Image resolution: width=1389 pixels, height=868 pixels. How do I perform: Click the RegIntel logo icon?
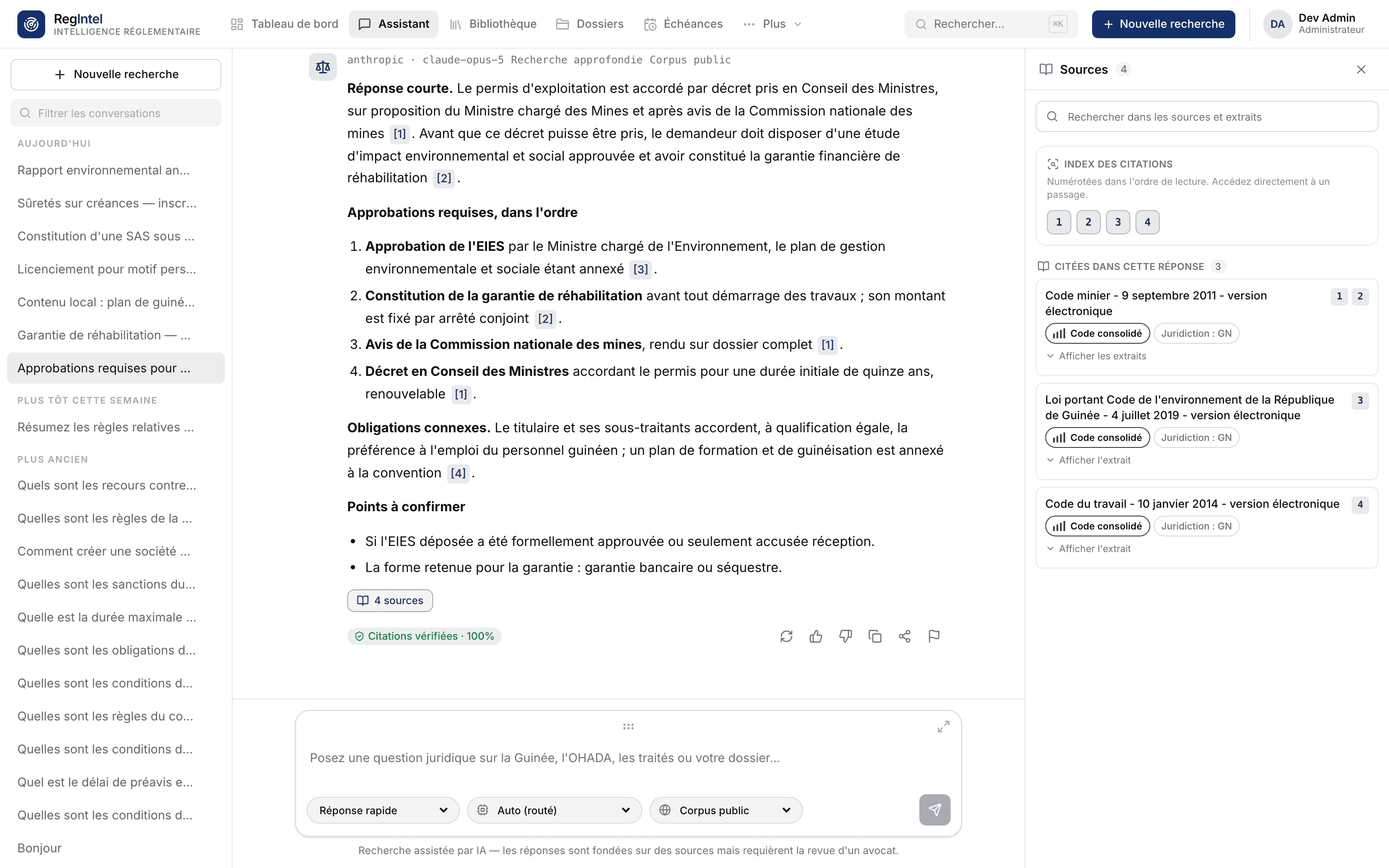31,24
